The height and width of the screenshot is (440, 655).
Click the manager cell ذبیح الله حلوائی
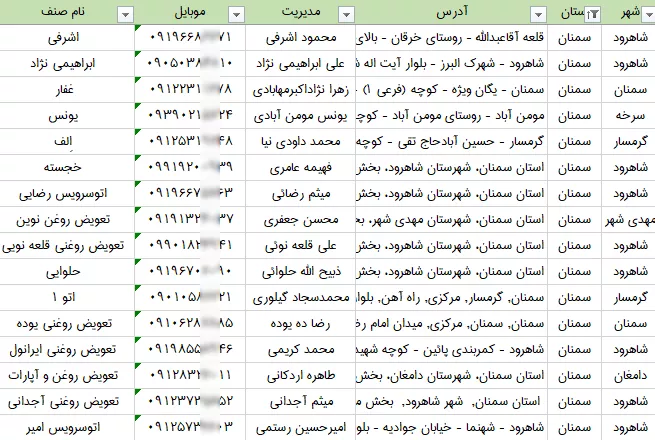(300, 272)
